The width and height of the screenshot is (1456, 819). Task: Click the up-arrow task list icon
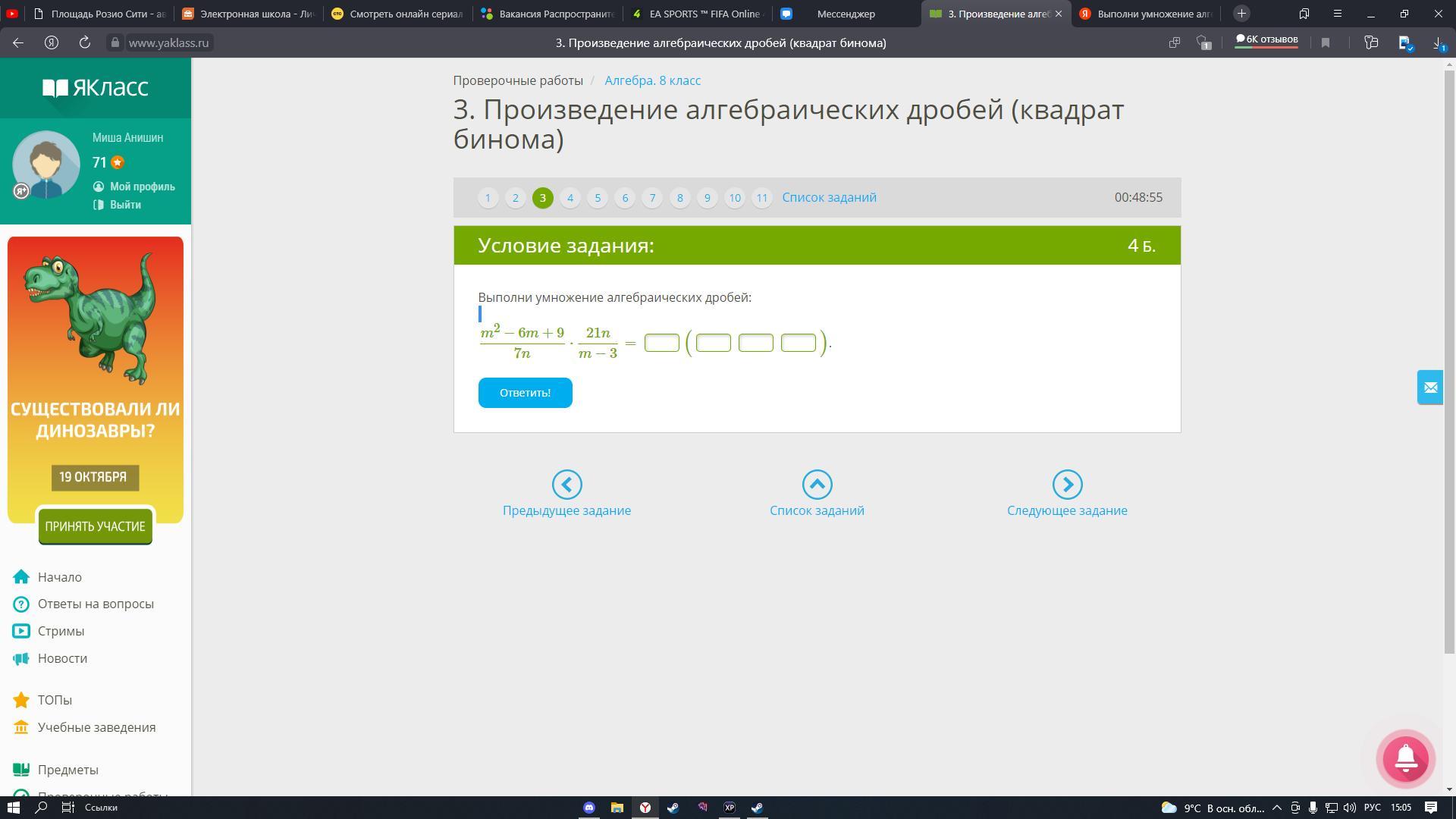click(817, 485)
